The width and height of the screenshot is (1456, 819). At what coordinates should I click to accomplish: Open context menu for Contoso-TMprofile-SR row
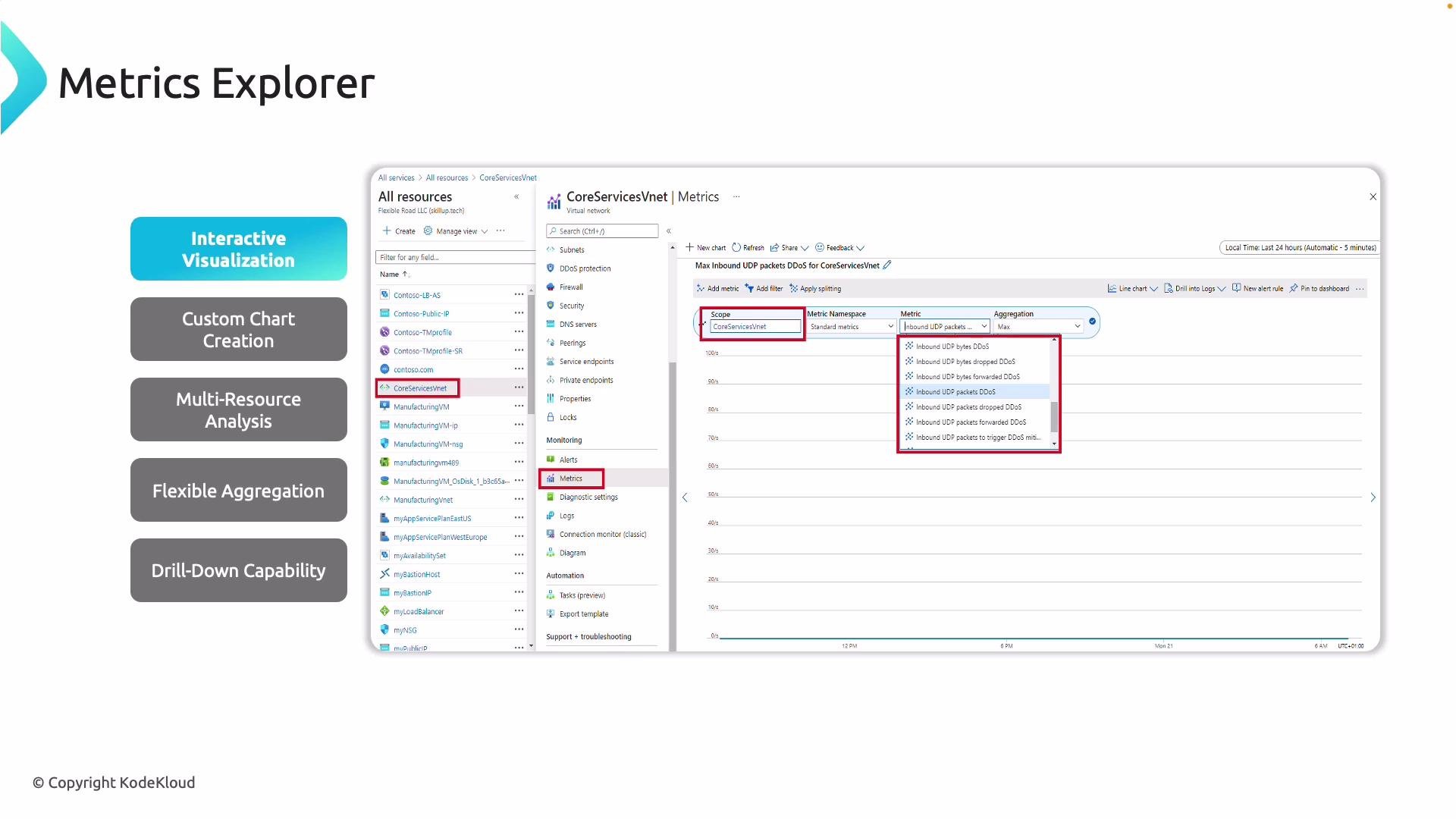[519, 350]
